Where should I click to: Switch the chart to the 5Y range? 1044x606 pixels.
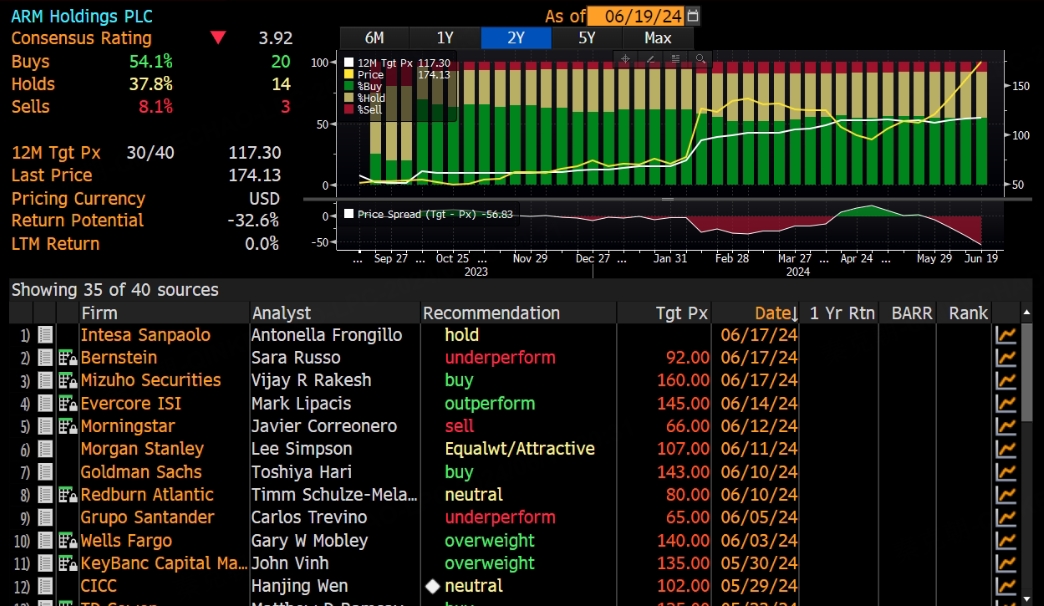pos(587,38)
